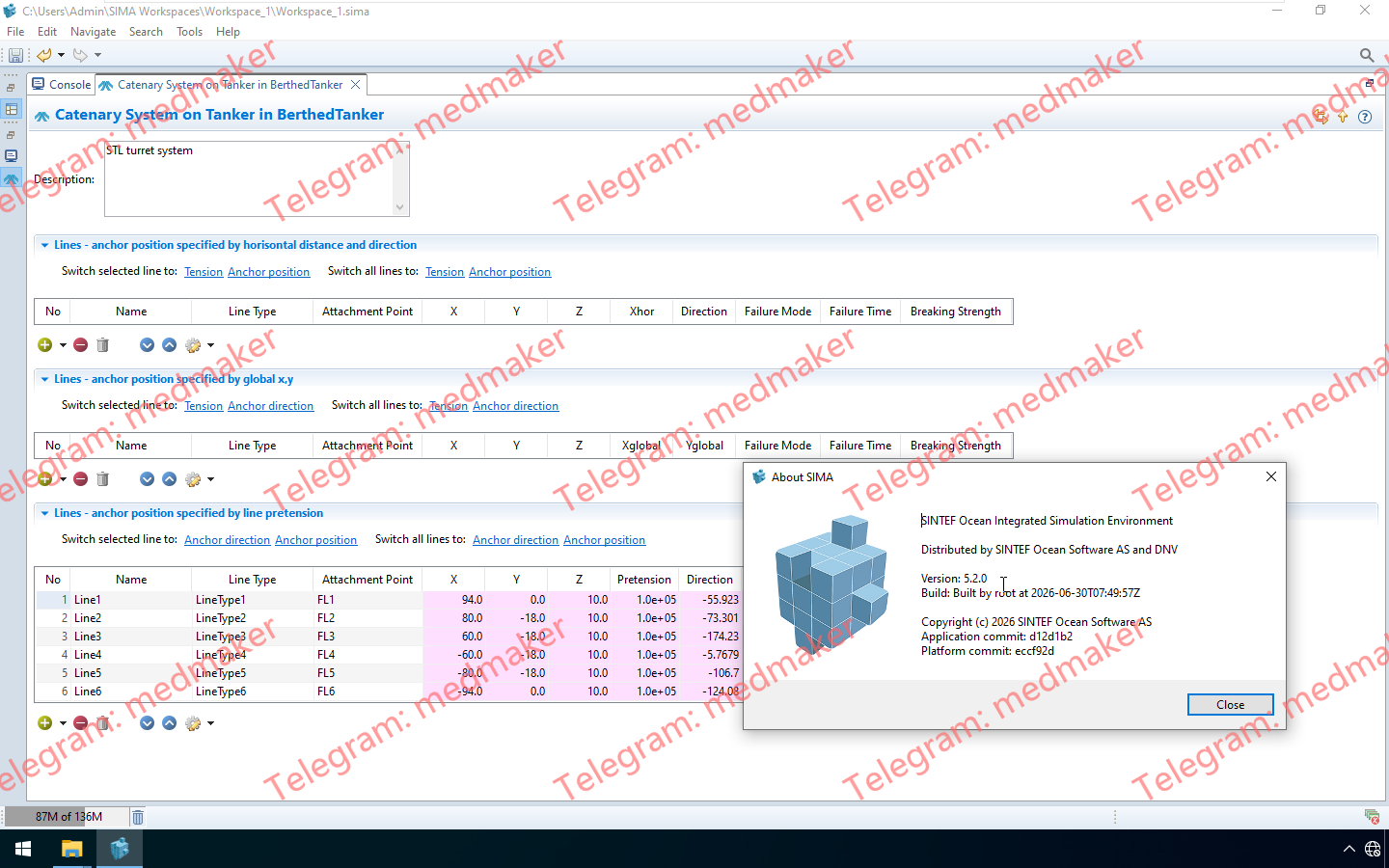Move row down in pretension section toolbar
The image size is (1389, 868).
(x=147, y=723)
